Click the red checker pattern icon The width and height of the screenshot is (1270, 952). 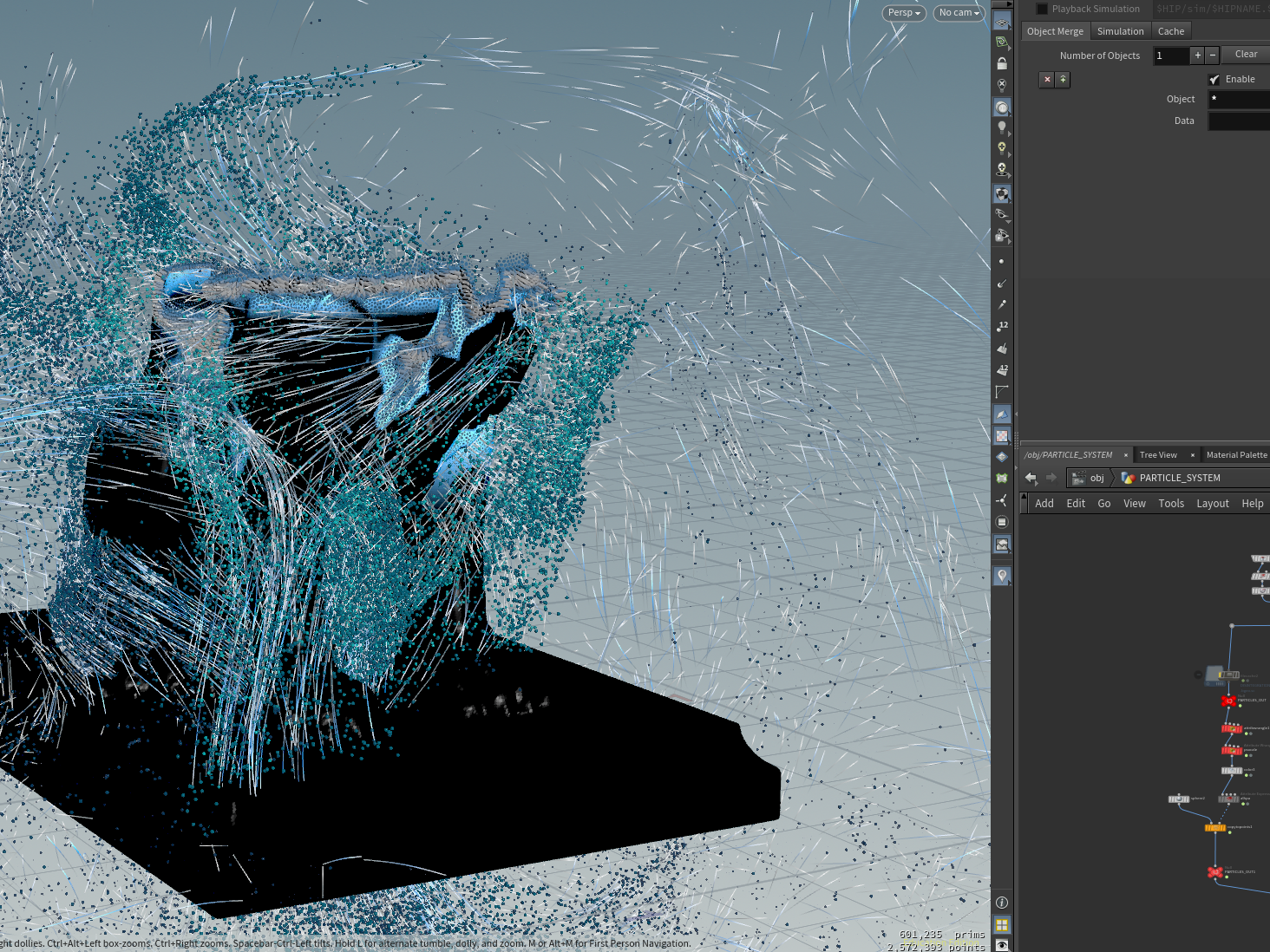click(1002, 436)
